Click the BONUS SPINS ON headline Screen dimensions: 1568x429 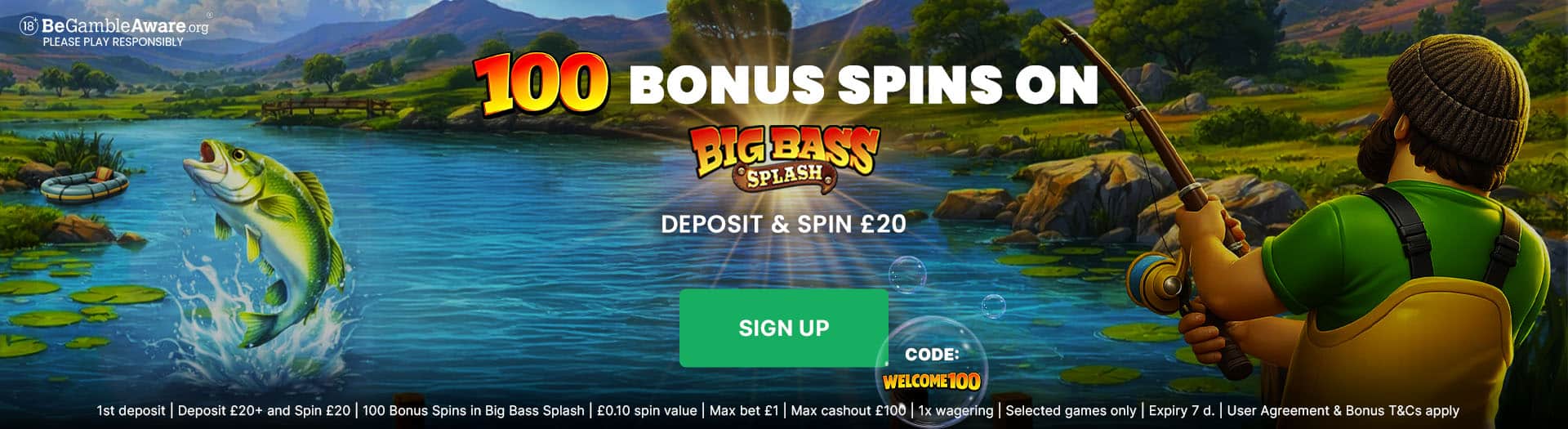(x=864, y=85)
